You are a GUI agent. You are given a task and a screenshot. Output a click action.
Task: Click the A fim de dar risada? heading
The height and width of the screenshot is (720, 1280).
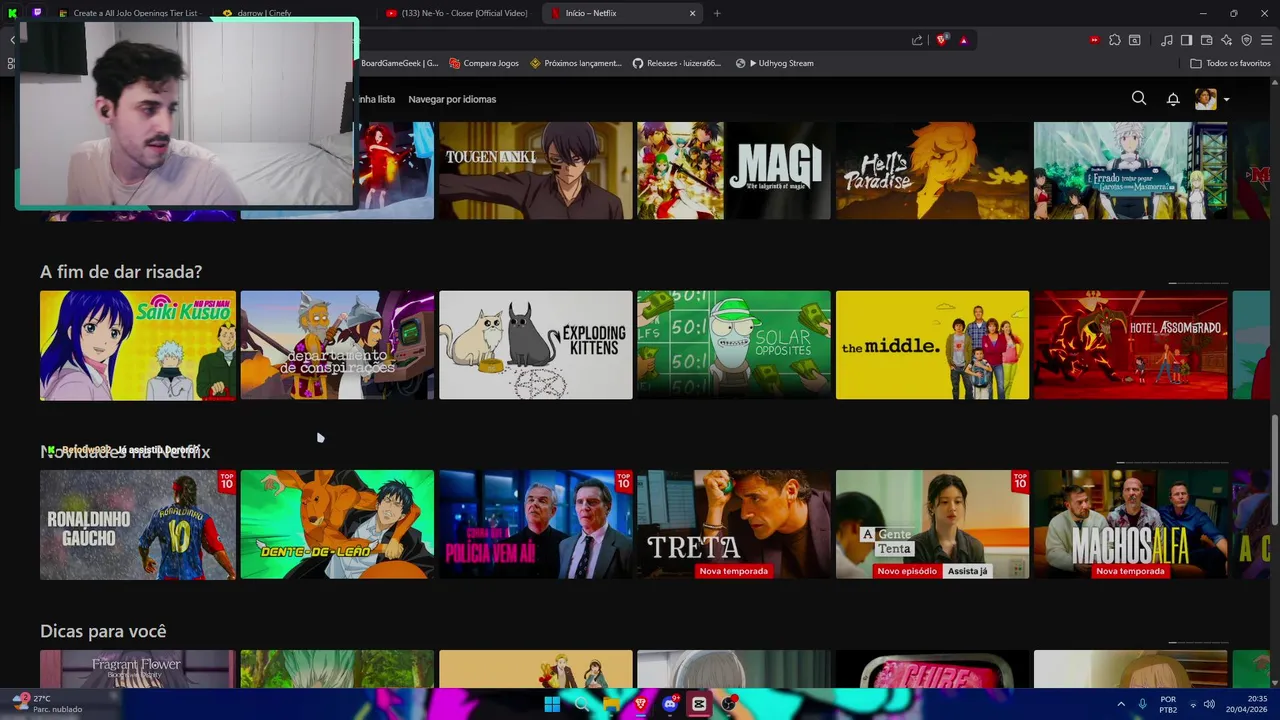click(121, 272)
